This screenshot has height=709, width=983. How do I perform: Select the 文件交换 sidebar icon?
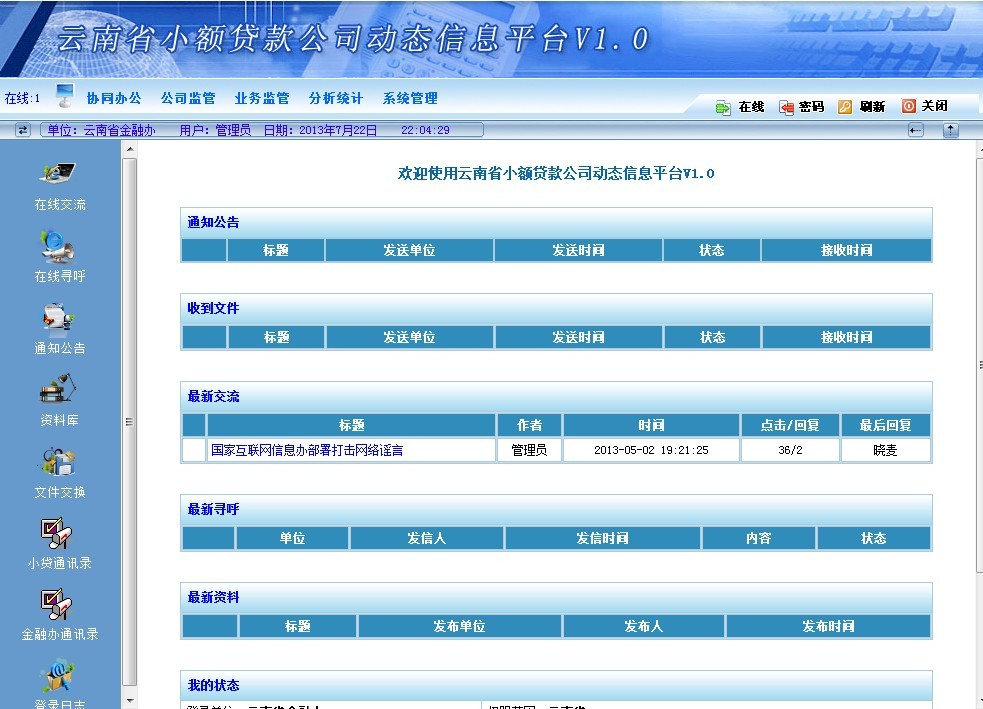[59, 462]
